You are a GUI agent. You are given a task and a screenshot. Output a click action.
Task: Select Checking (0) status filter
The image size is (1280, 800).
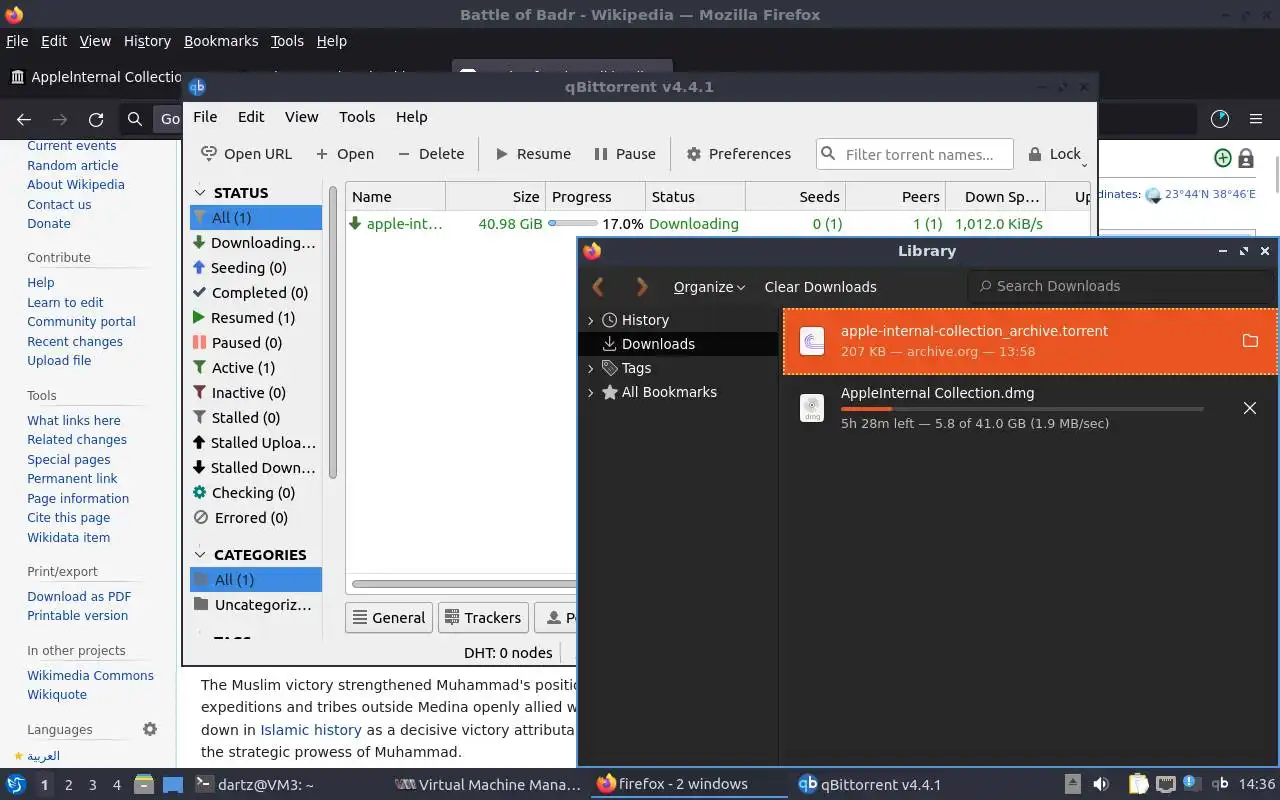click(256, 493)
